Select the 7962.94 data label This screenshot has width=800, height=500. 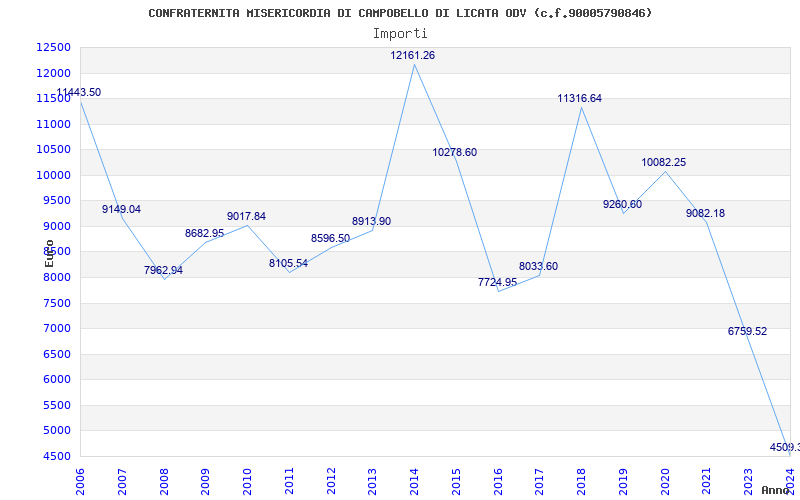tap(163, 270)
